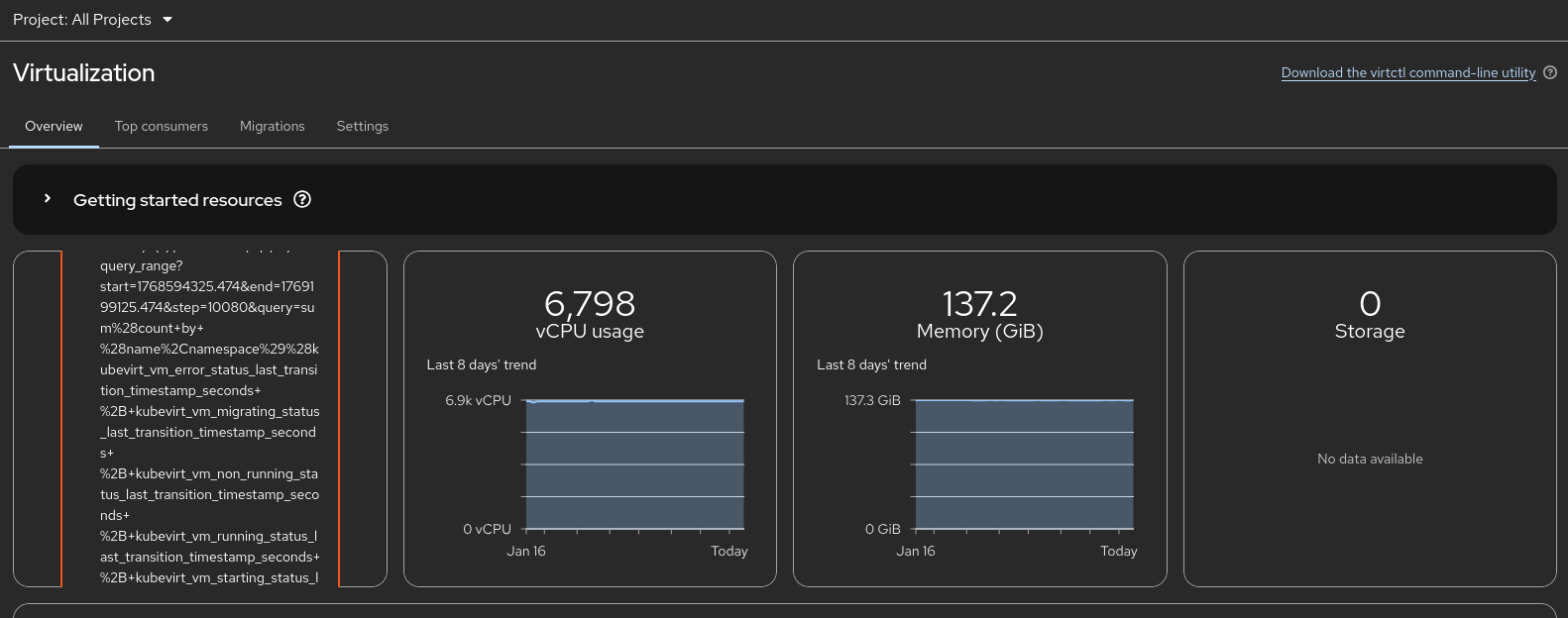Click the Jan 16 label on Memory chart
The width and height of the screenshot is (1568, 618).
[x=916, y=552]
